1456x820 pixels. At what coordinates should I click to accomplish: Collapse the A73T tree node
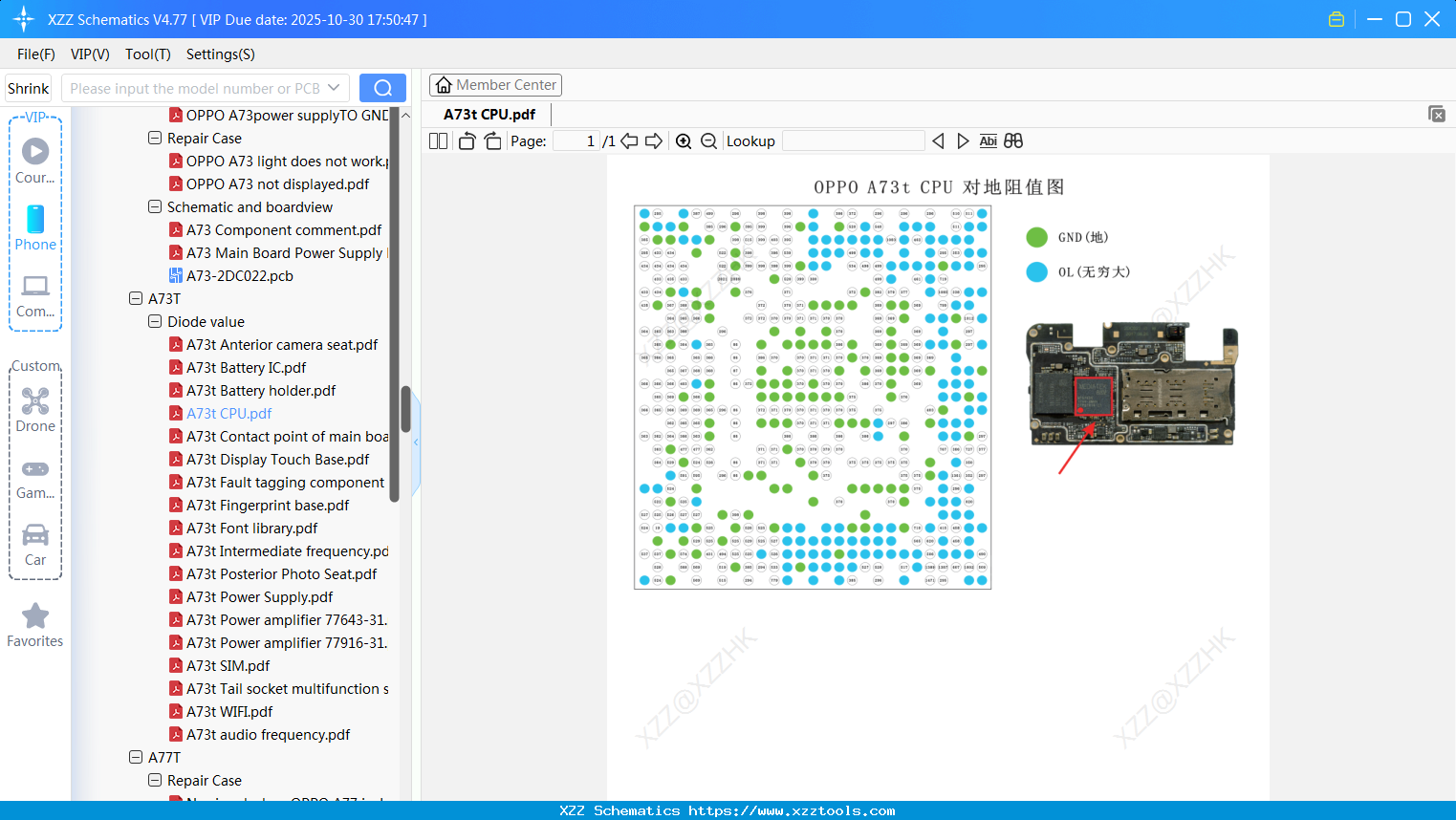(136, 298)
